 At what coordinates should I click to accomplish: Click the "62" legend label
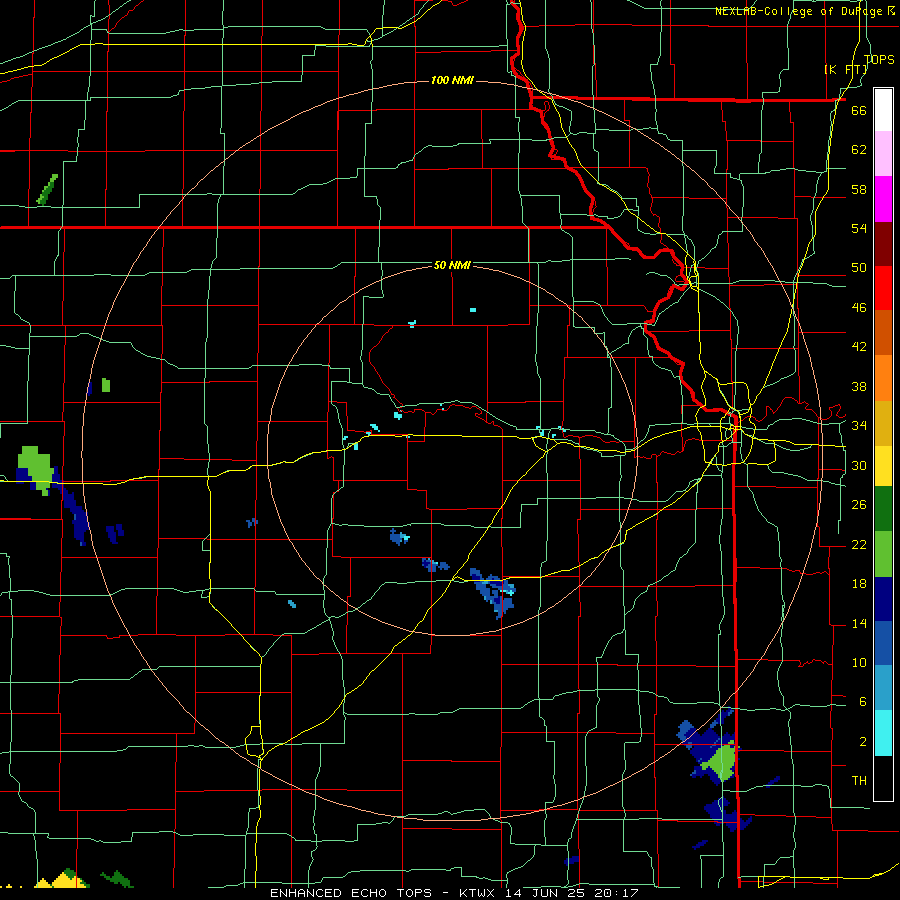tap(859, 150)
